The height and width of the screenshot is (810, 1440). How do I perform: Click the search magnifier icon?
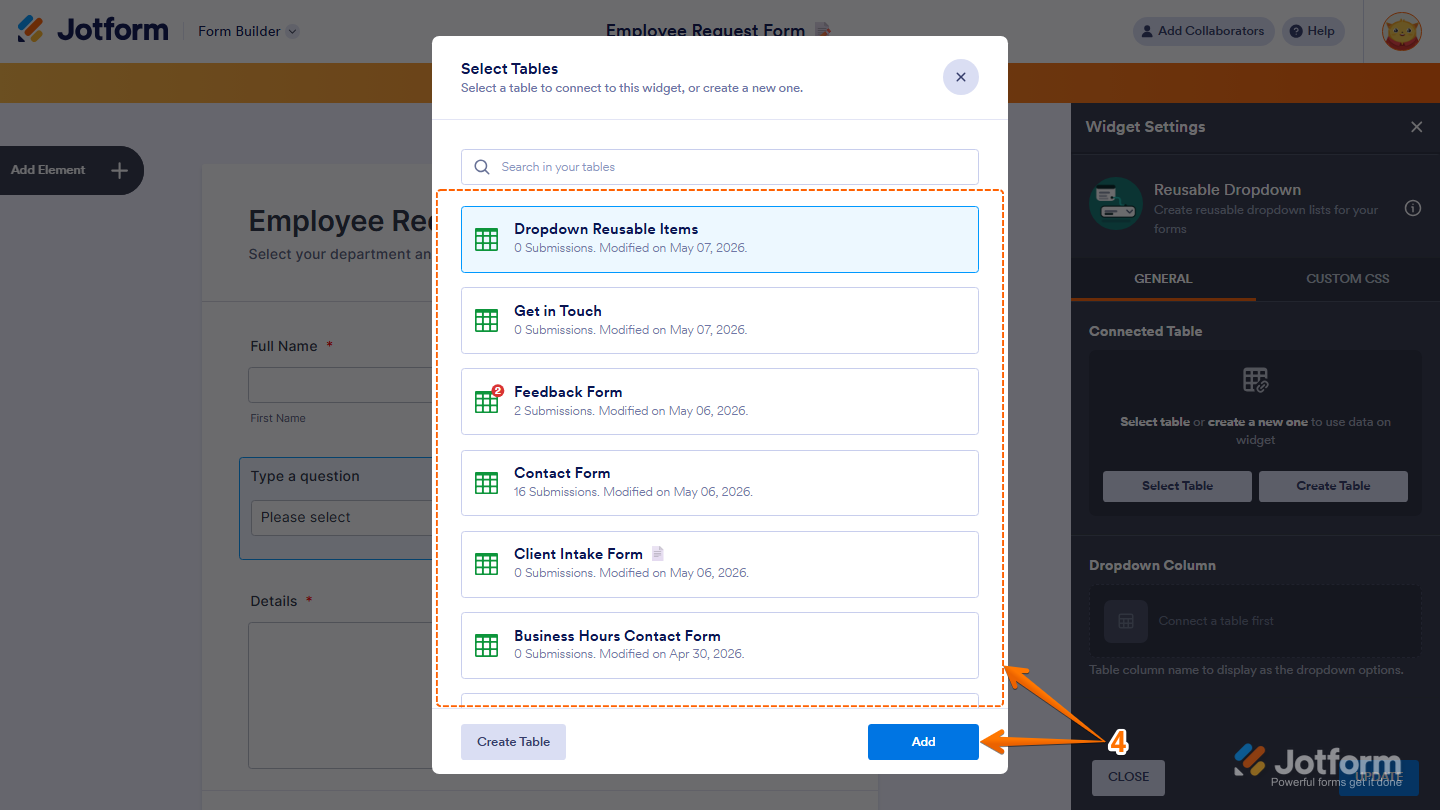[482, 167]
